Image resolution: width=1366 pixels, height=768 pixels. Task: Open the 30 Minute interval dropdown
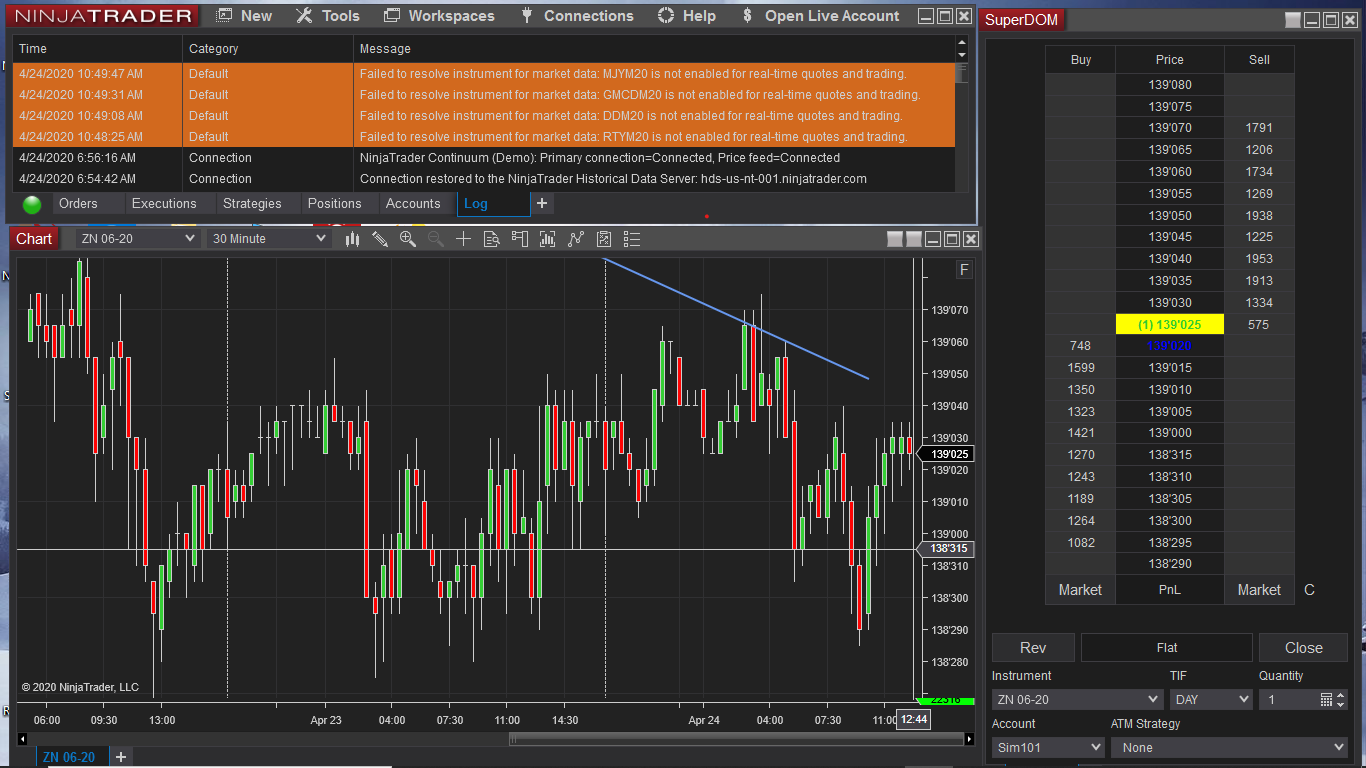coord(269,239)
